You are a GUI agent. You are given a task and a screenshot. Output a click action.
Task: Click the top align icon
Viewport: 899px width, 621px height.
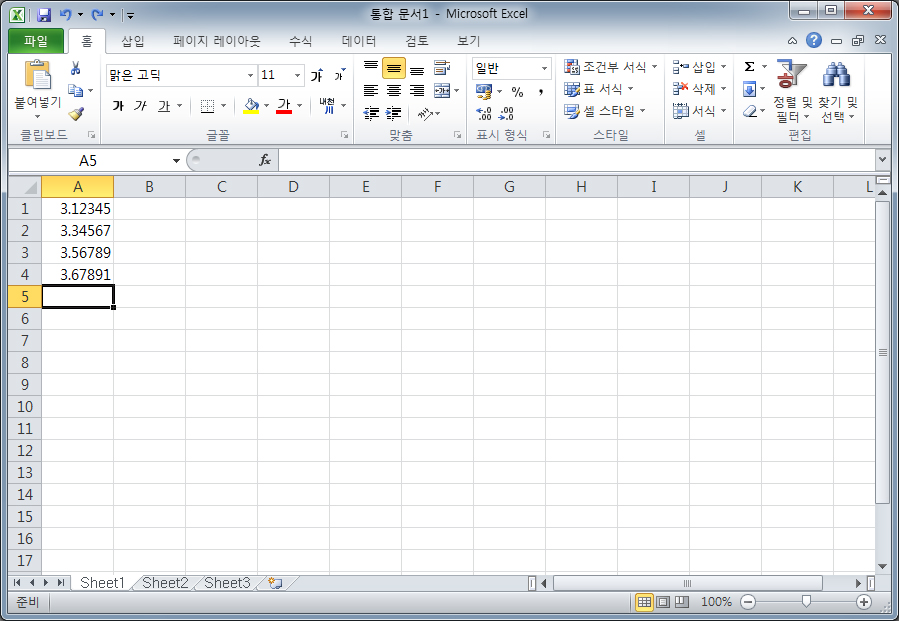click(371, 68)
